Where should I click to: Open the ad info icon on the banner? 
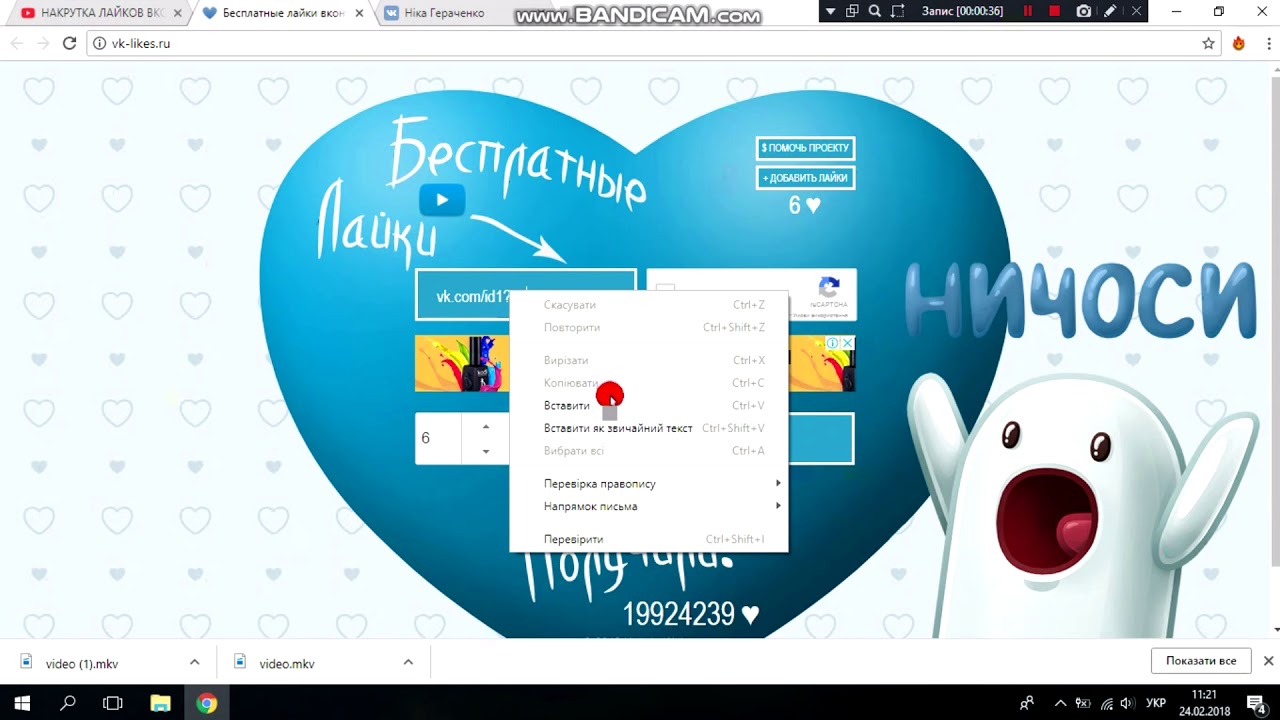coord(832,343)
